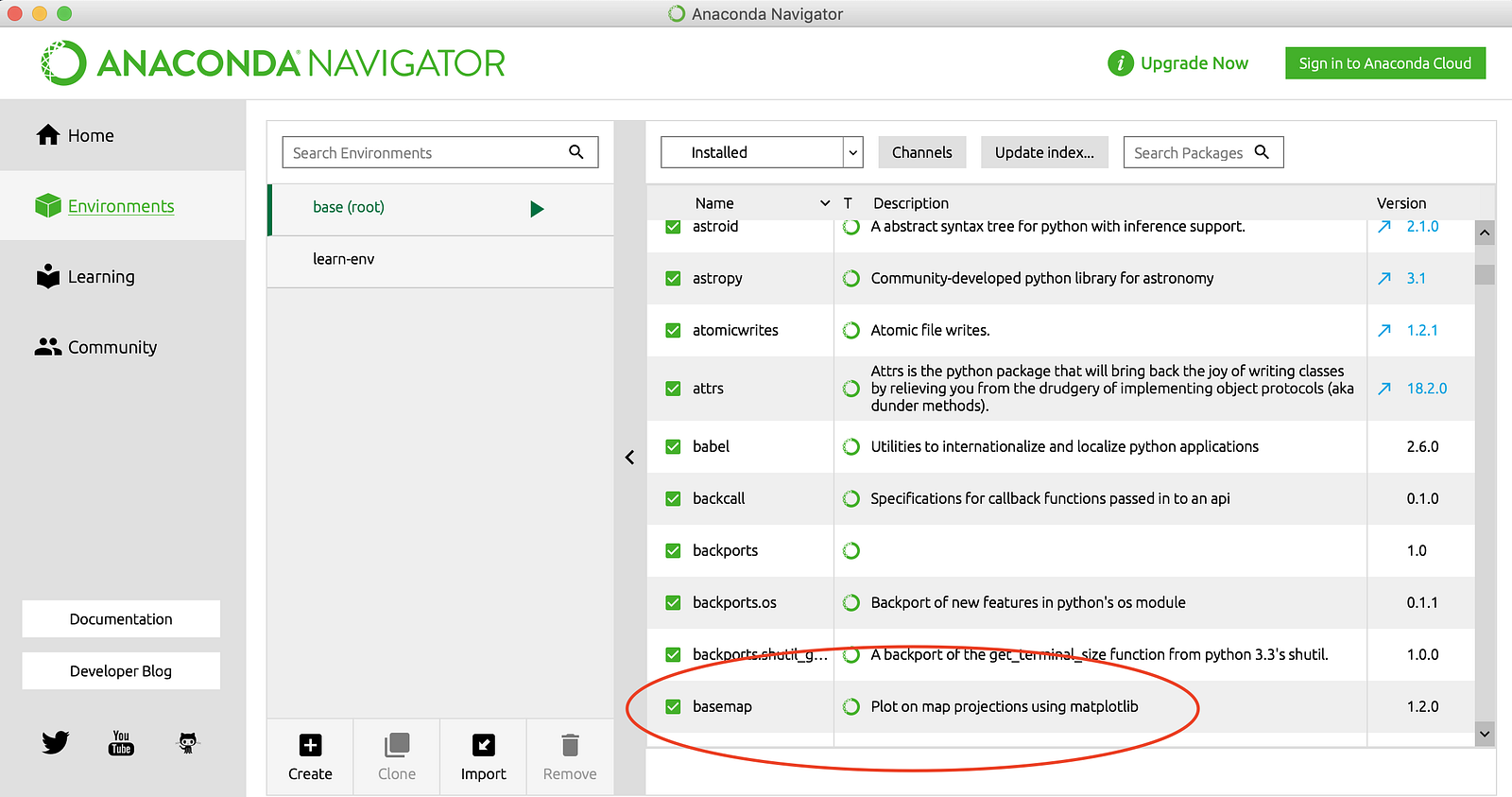
Task: Click the package list scroll up arrow
Action: [x=1485, y=233]
